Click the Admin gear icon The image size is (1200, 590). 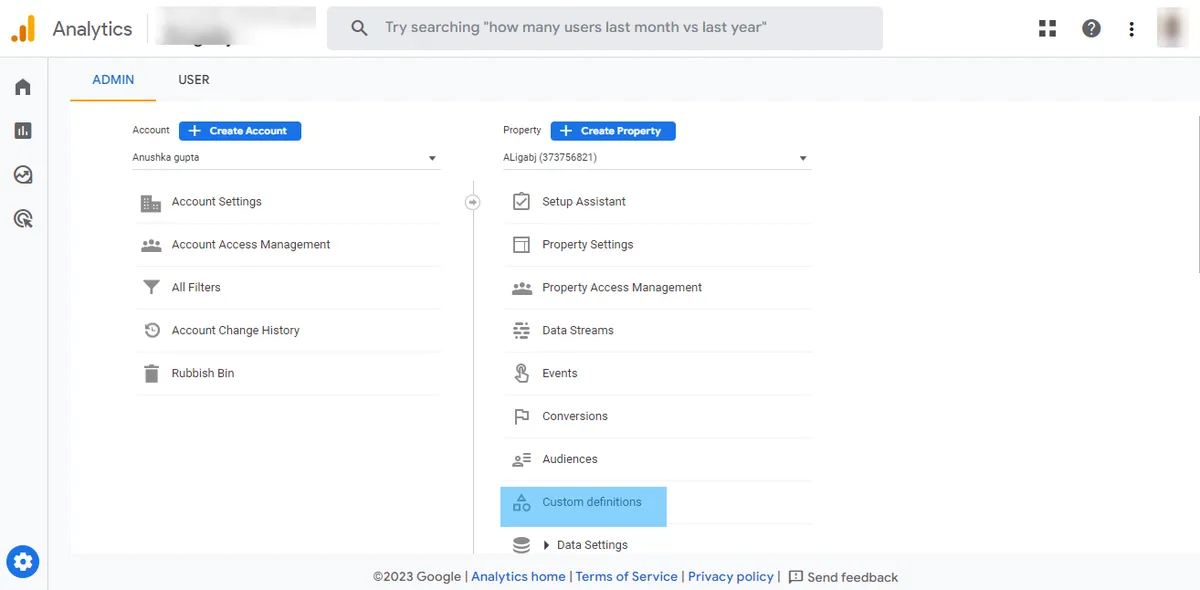pos(23,562)
